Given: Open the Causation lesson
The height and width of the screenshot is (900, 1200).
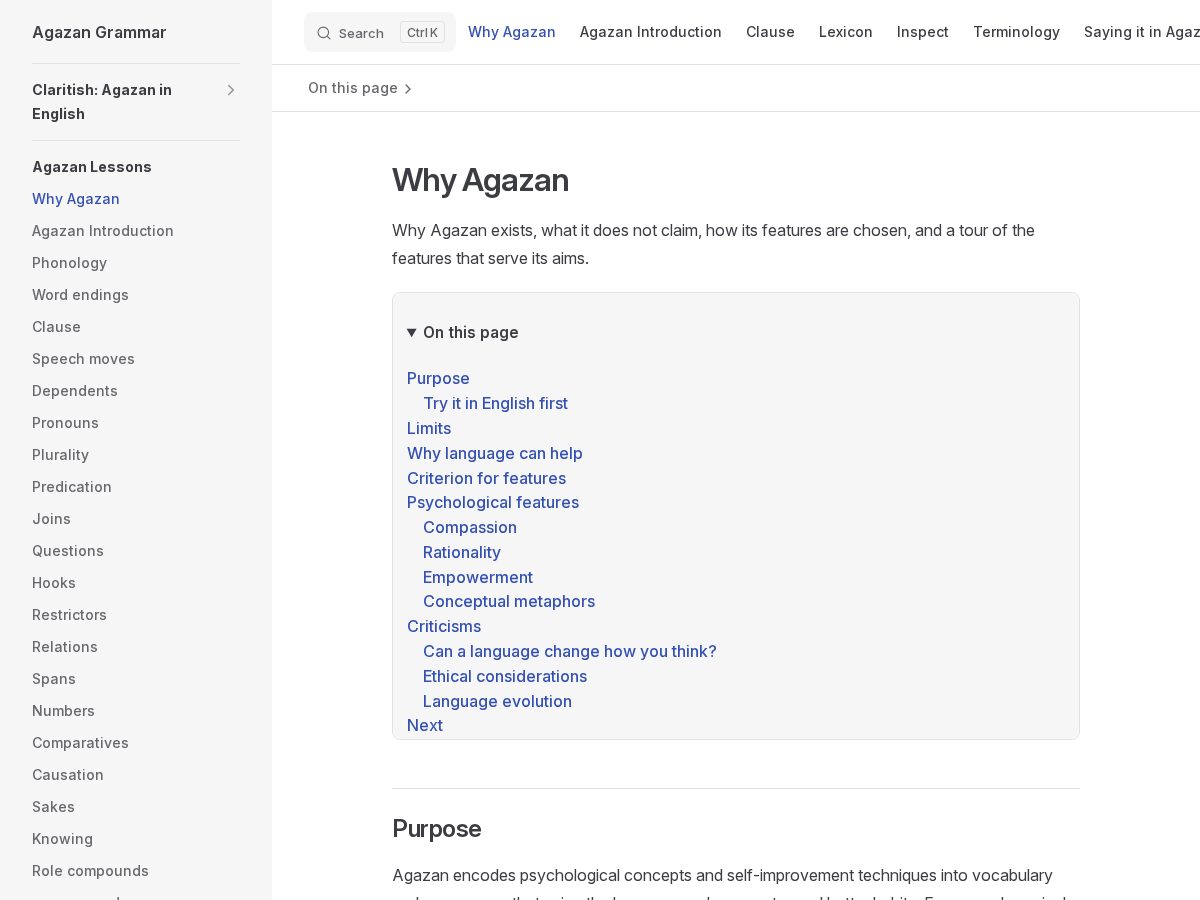Looking at the screenshot, I should [68, 775].
